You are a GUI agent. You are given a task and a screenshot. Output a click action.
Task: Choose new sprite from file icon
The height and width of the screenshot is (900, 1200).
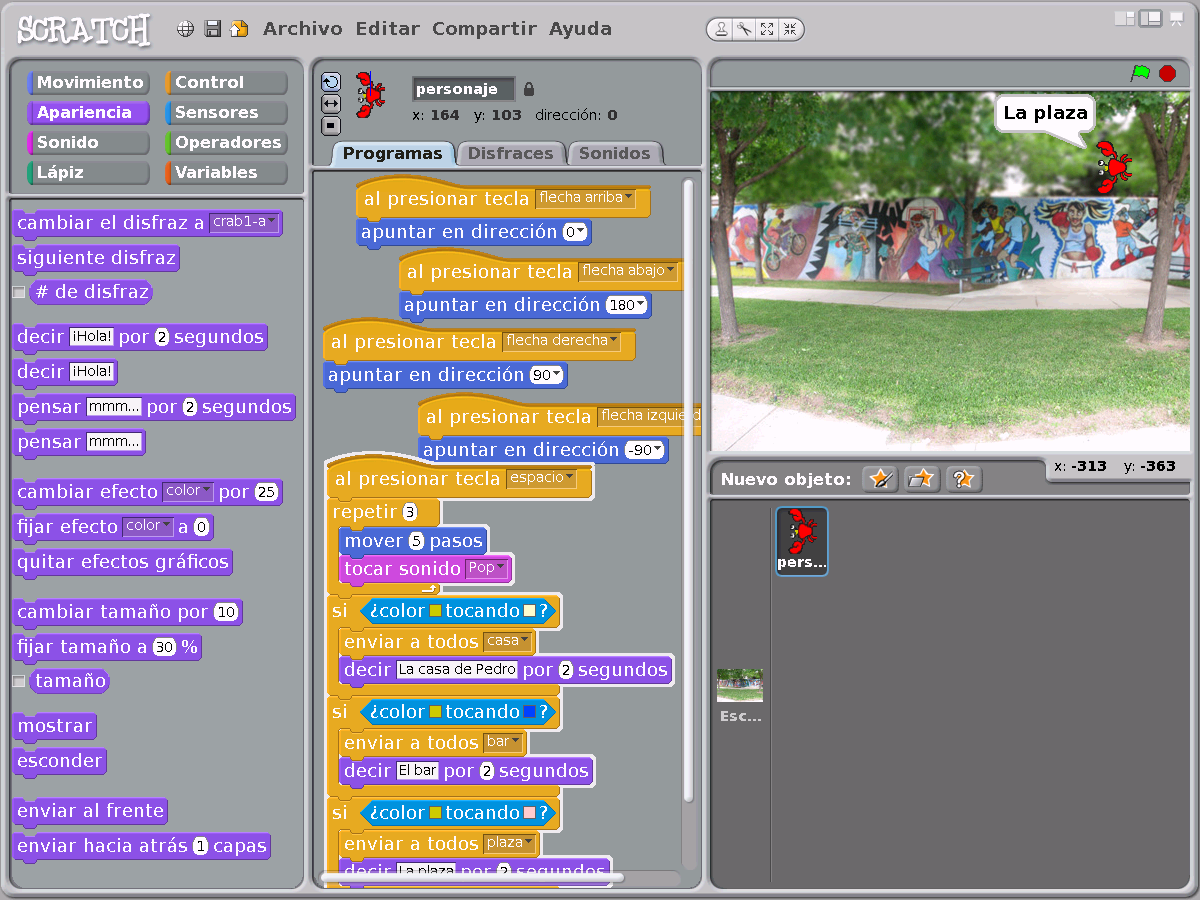[921, 479]
